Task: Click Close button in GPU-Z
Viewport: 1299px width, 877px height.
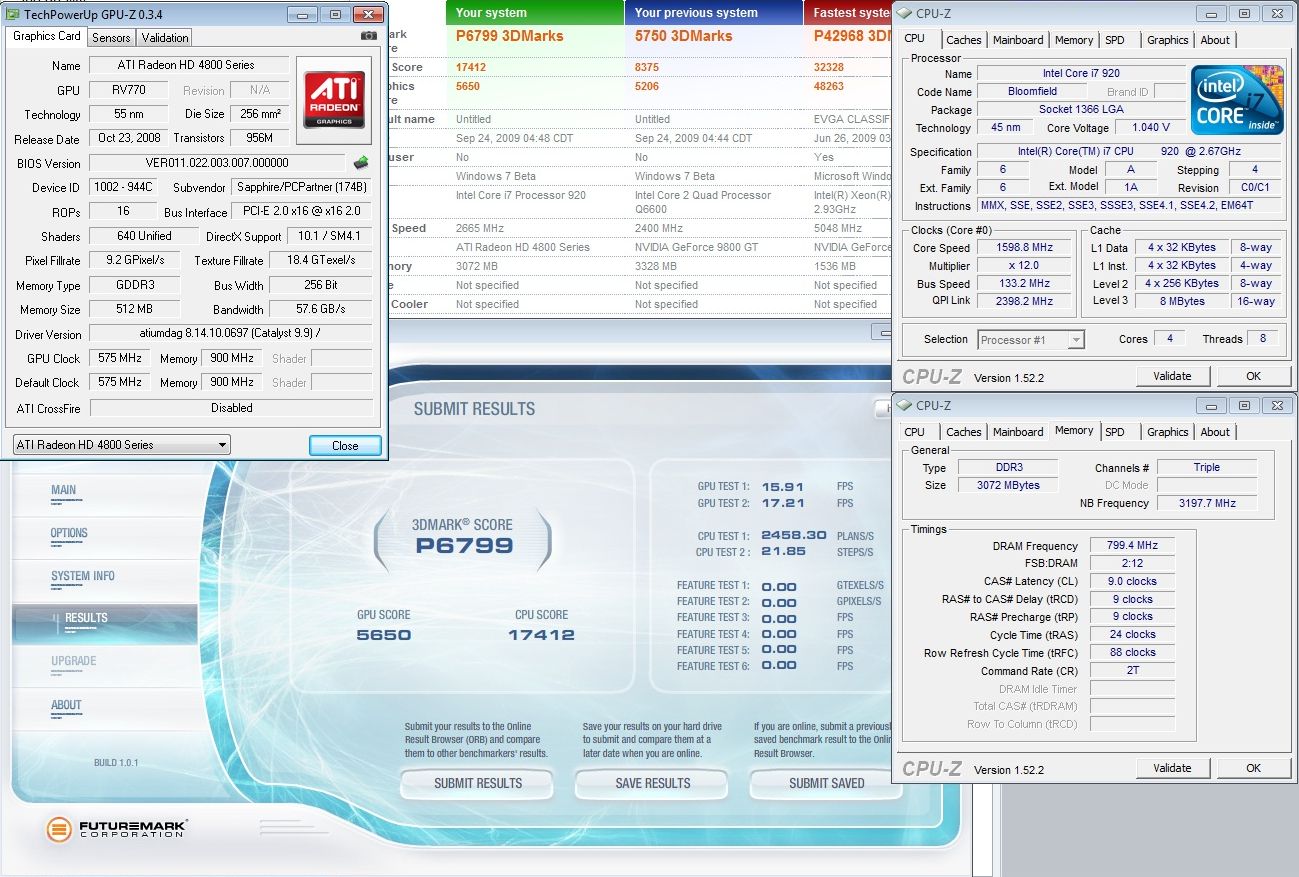Action: (x=345, y=446)
